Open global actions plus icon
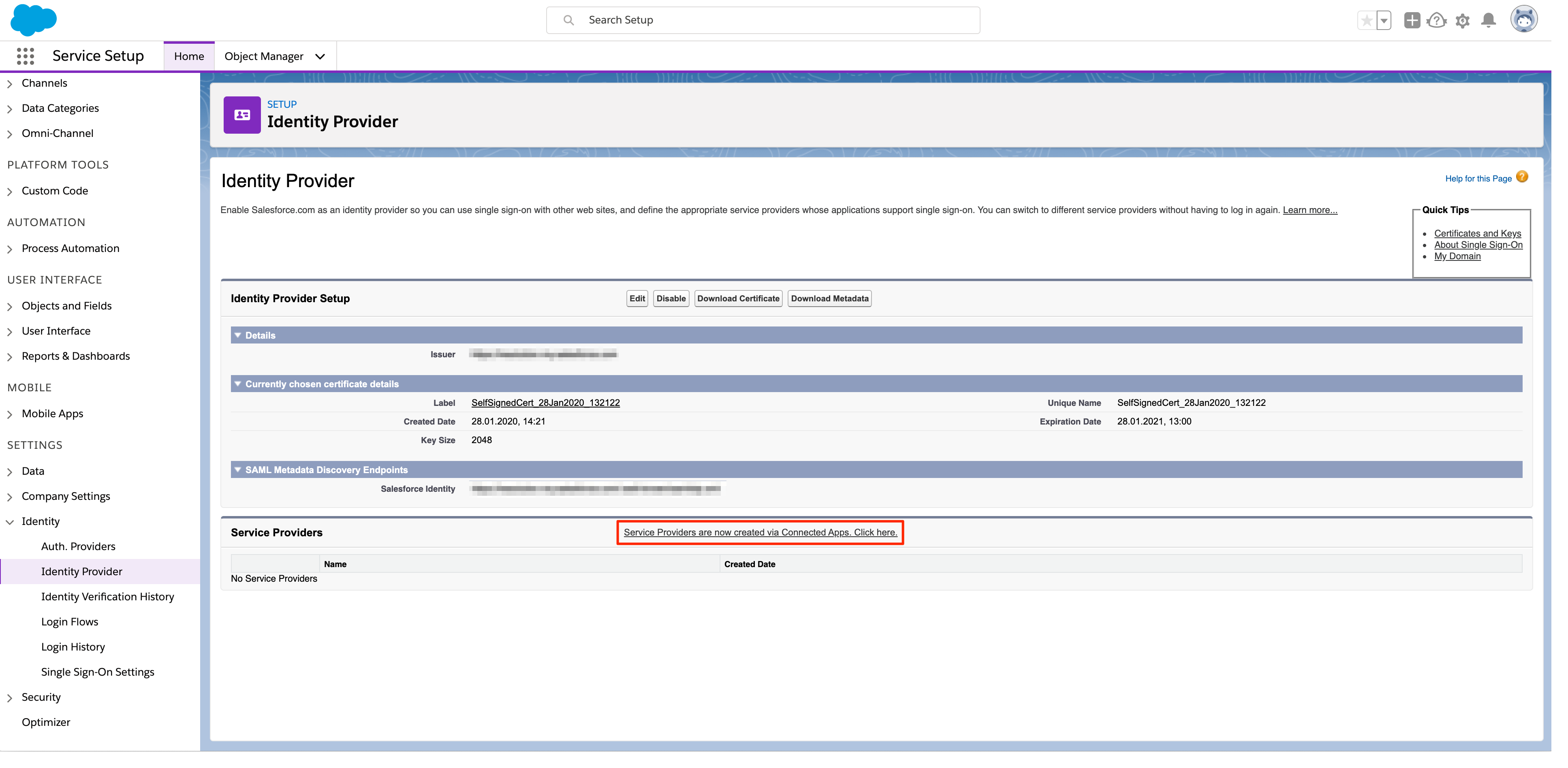Viewport: 1568px width, 768px height. [1412, 20]
